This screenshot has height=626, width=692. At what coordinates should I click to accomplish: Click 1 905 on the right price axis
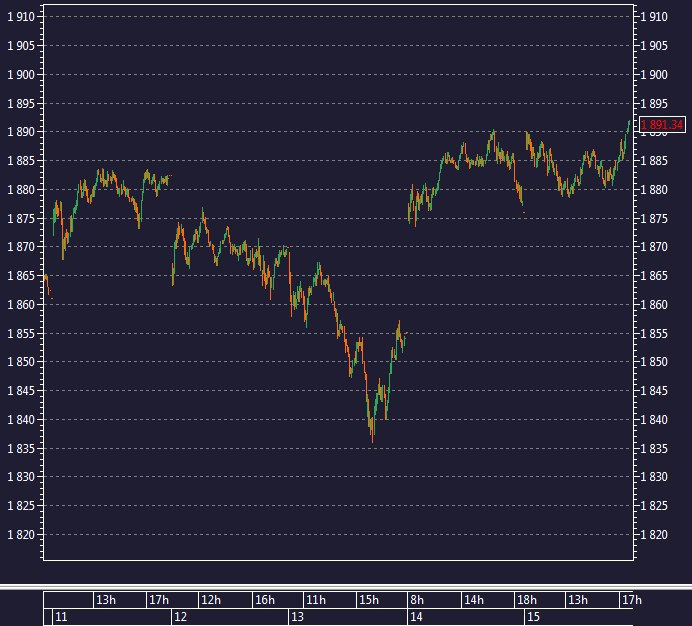point(654,46)
